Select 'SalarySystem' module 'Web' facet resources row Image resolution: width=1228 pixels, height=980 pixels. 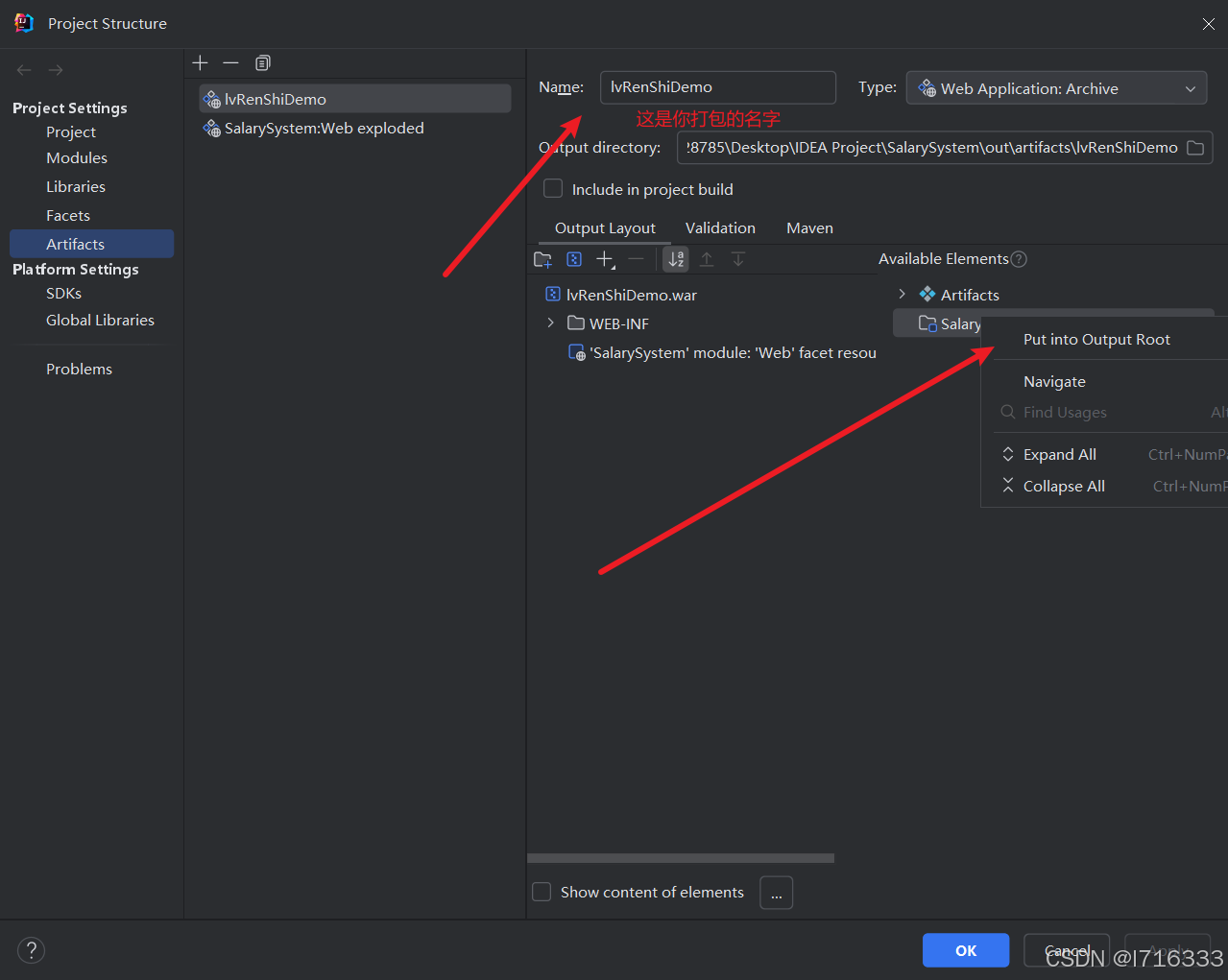(722, 353)
